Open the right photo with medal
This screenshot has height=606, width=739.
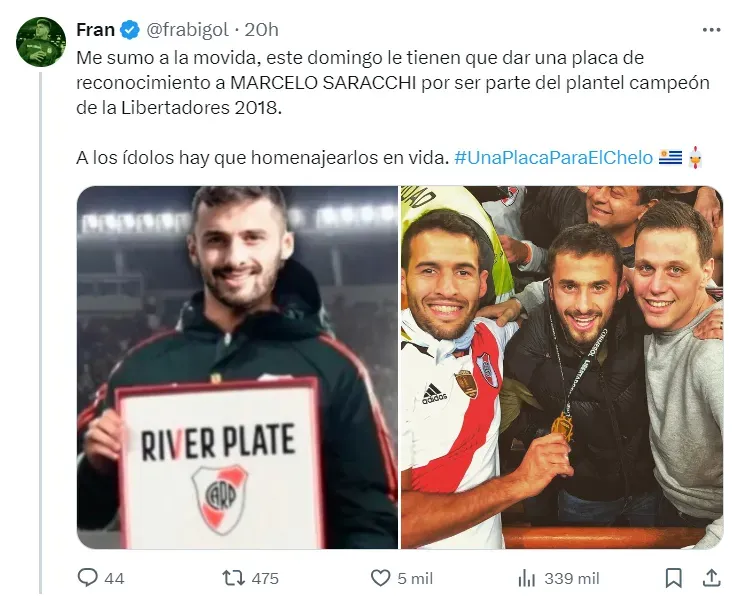point(562,368)
